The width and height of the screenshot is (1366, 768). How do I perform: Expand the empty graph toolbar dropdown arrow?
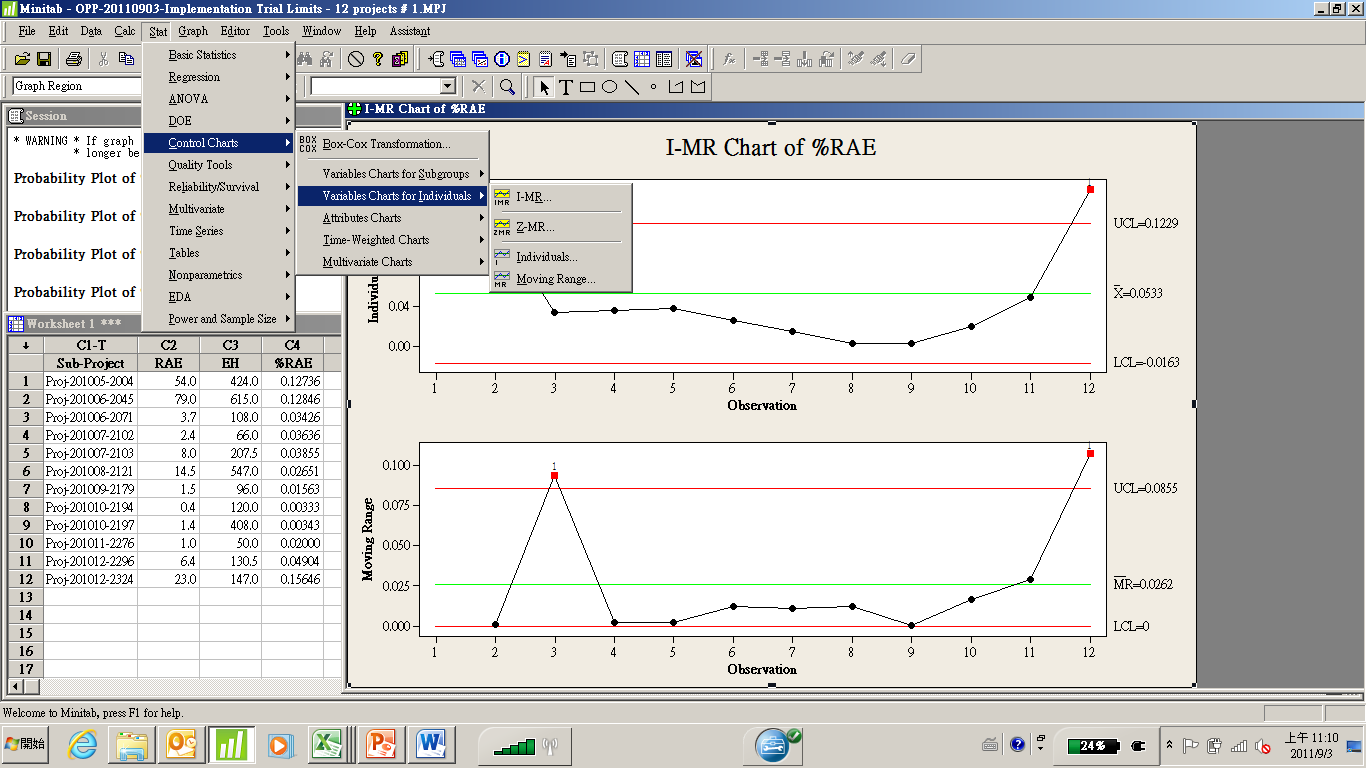[447, 87]
